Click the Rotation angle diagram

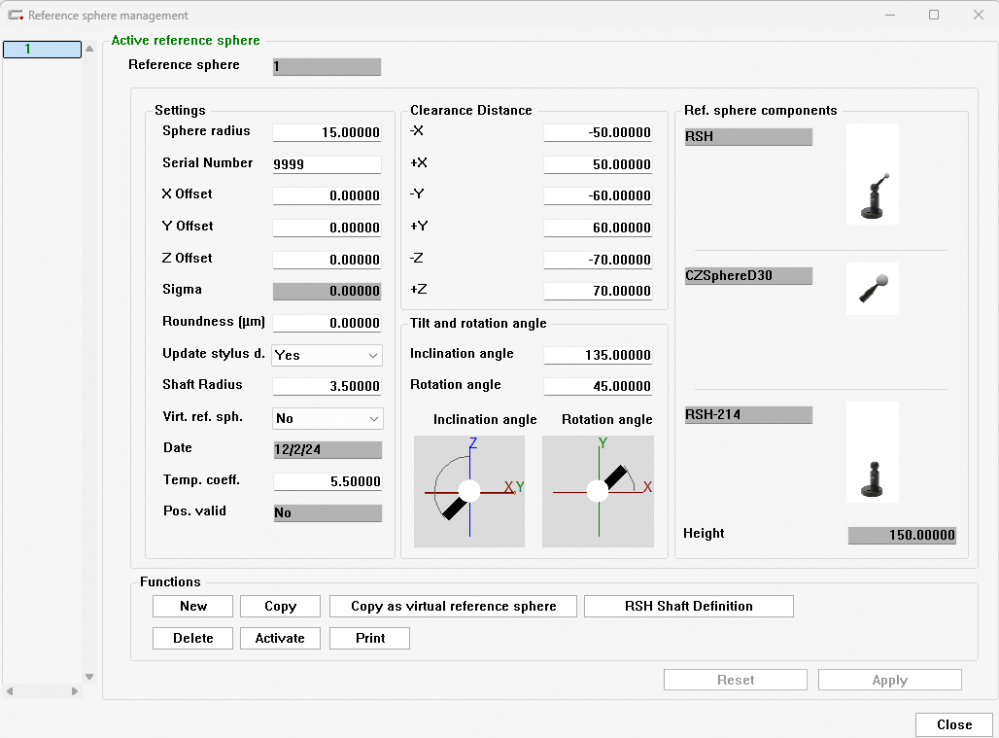(x=598, y=492)
